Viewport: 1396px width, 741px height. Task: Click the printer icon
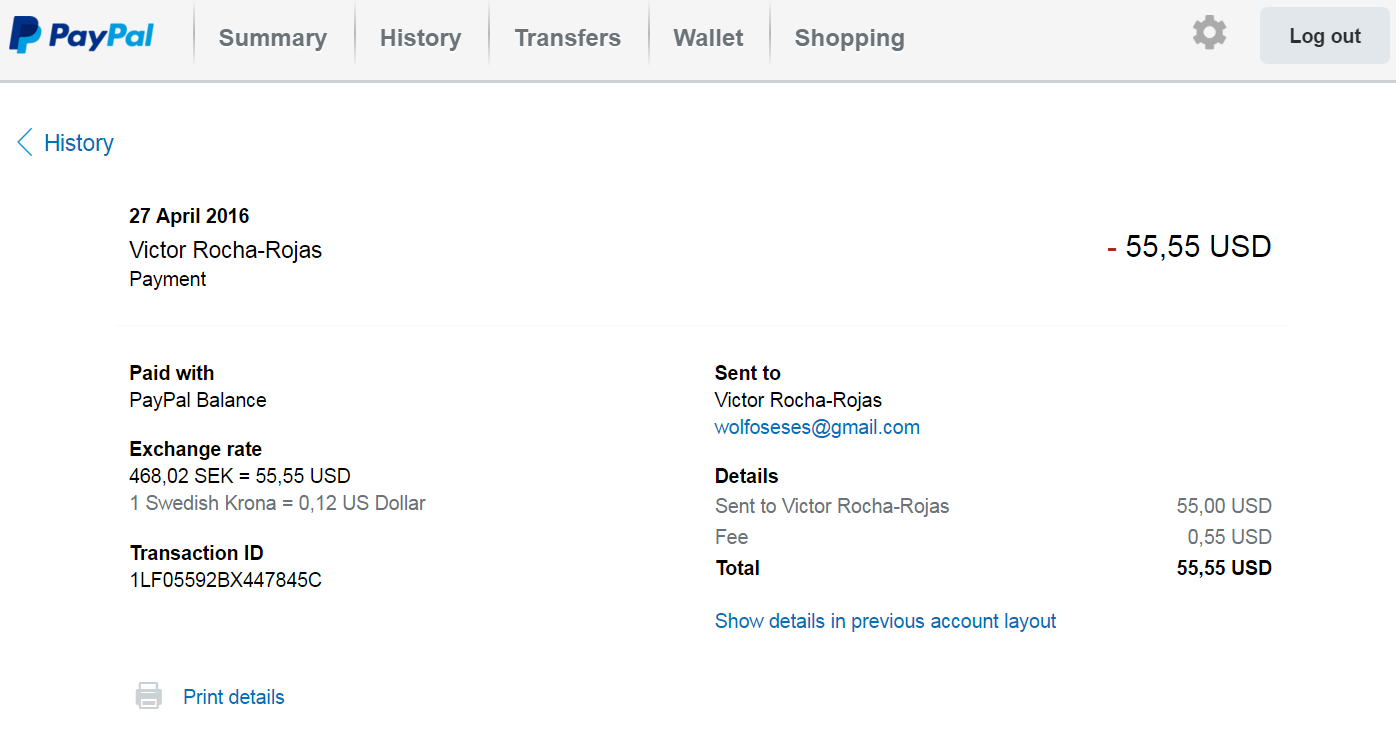pyautogui.click(x=149, y=696)
